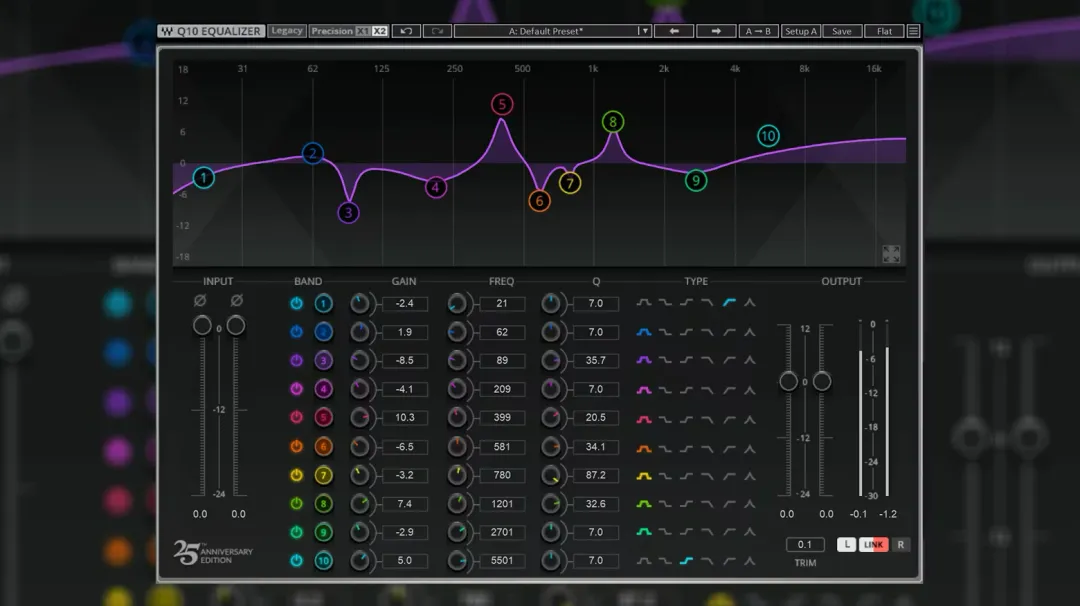This screenshot has width=1080, height=606.
Task: Toggle band 5 power button
Action: click(x=296, y=417)
